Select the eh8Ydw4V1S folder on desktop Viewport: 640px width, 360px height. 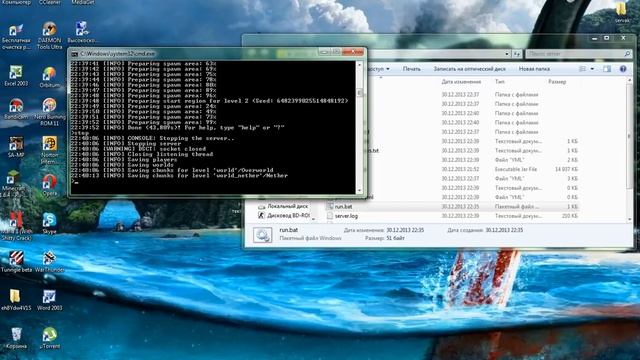click(16, 300)
